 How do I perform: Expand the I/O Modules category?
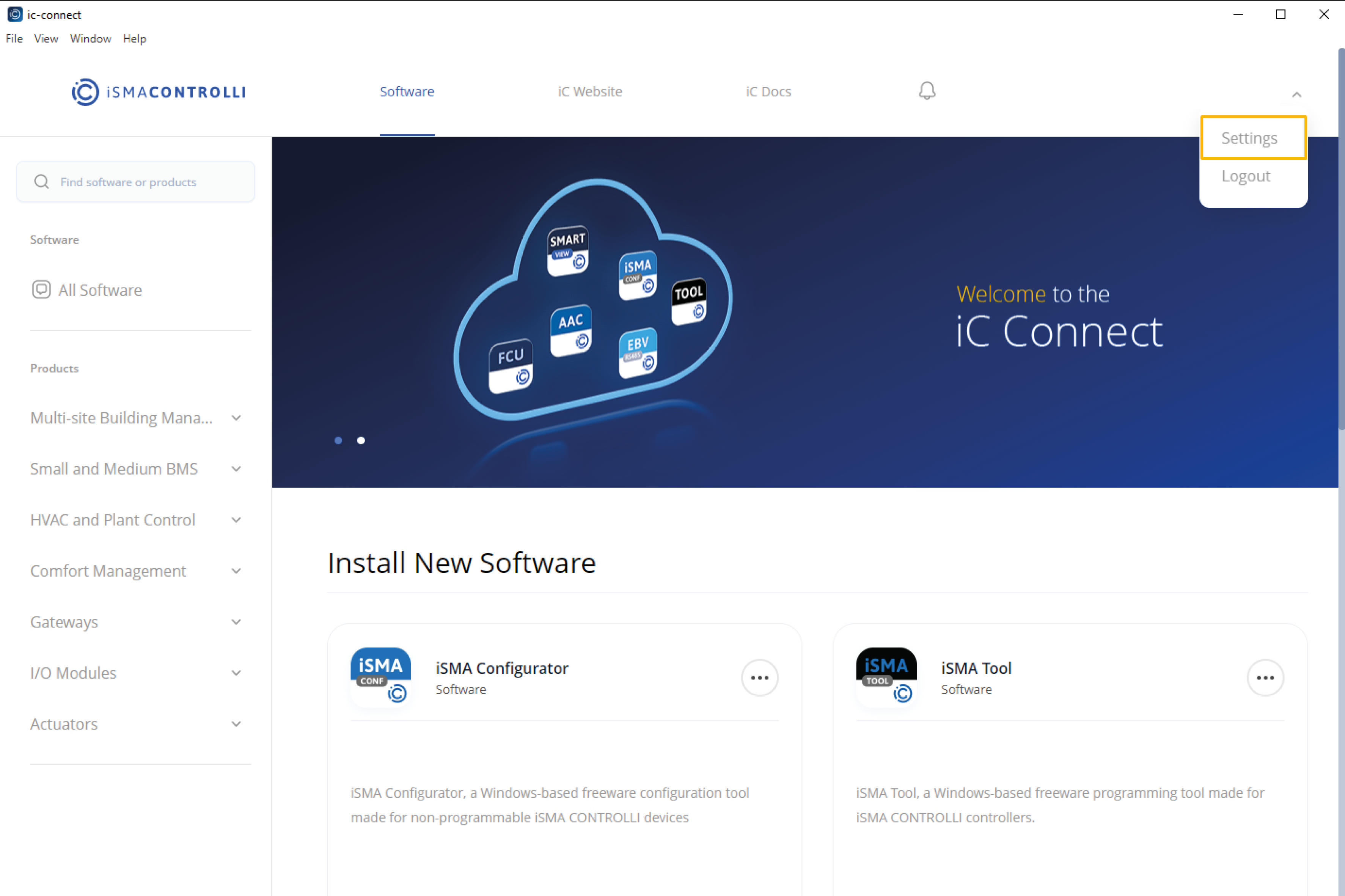pos(236,673)
